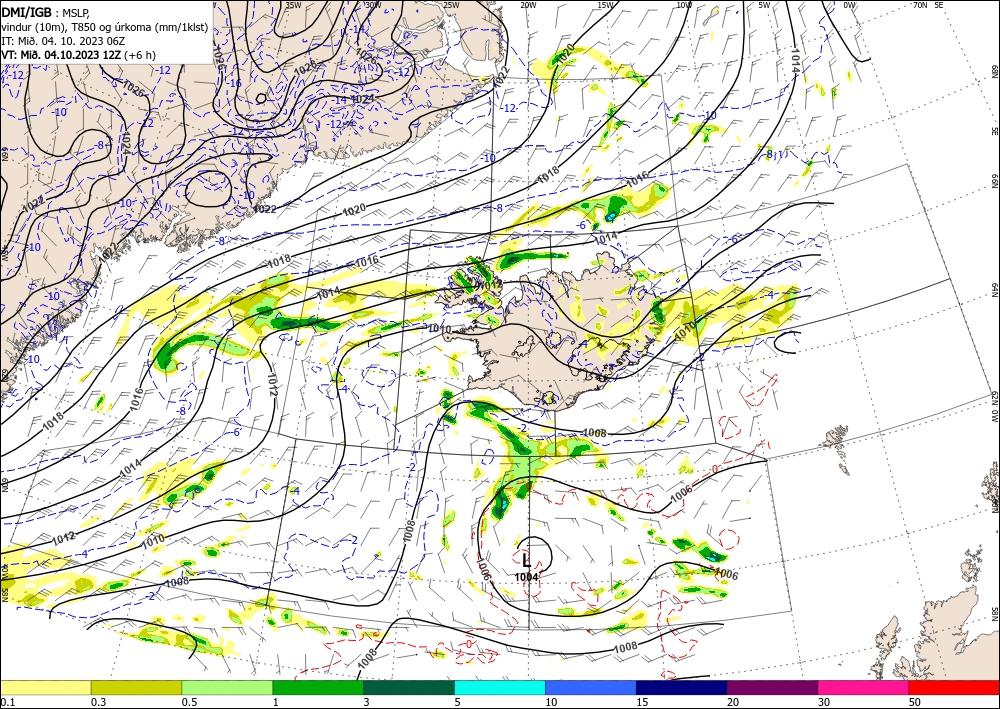The height and width of the screenshot is (709, 1000).
Task: Click the '20W' longitude label
Action: click(528, 5)
